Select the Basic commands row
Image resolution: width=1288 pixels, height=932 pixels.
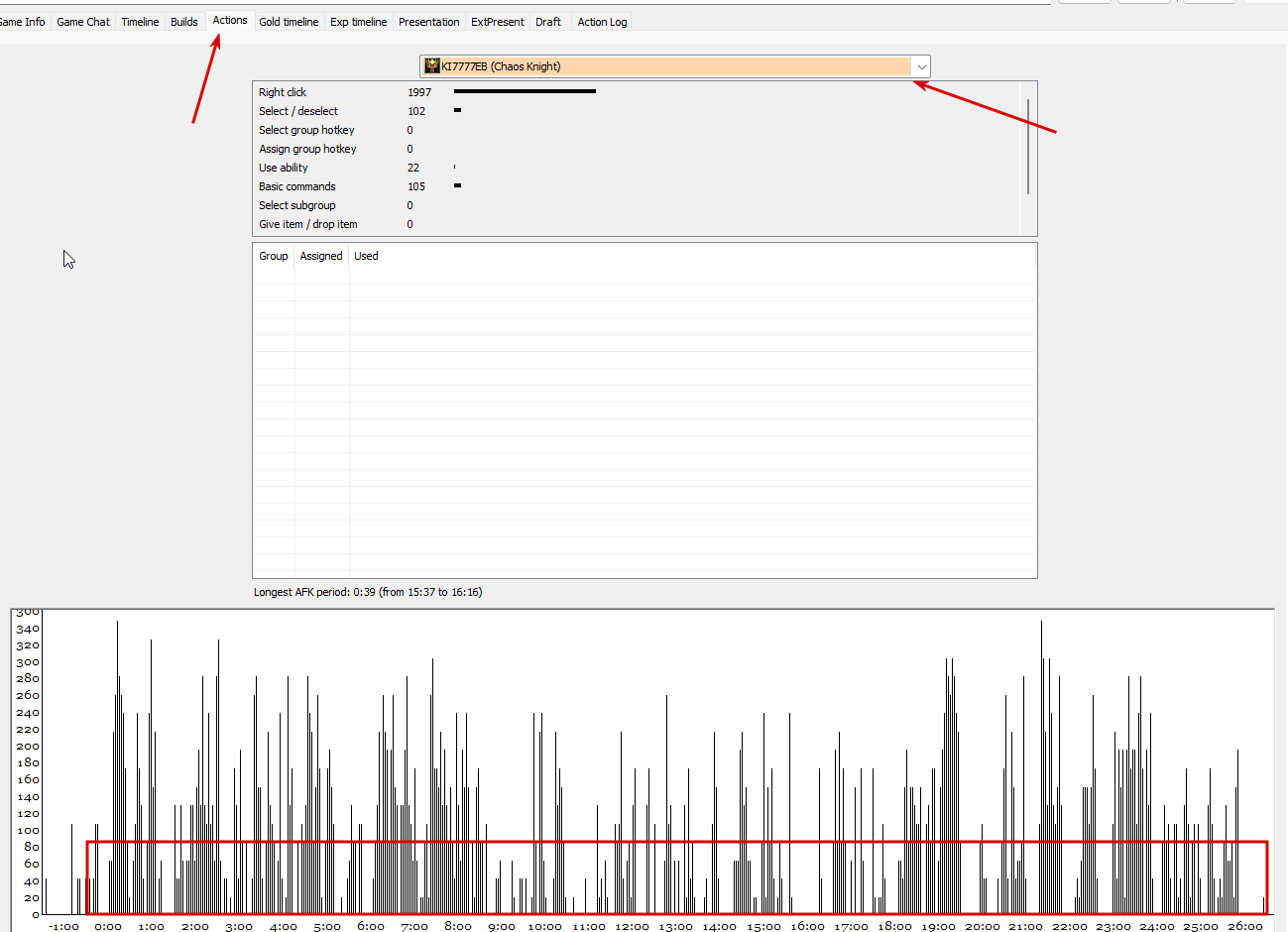(x=636, y=186)
